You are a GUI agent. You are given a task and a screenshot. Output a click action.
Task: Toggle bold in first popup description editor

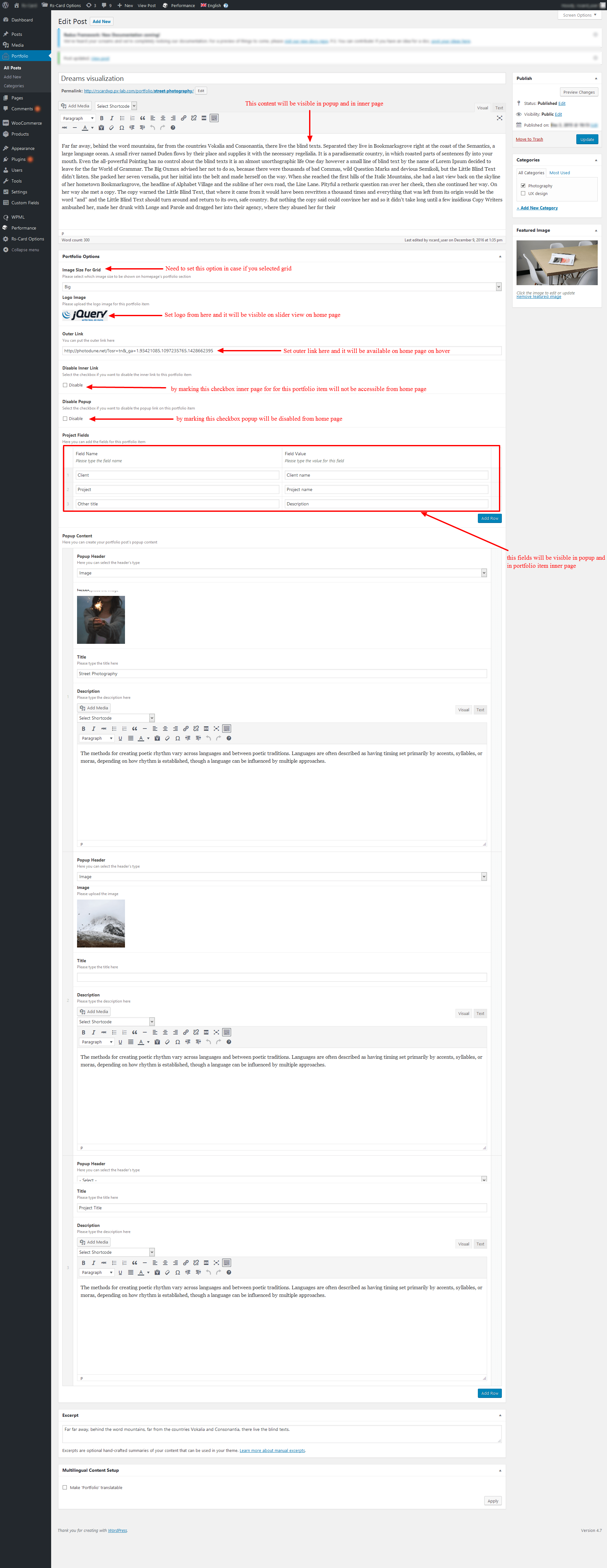83,729
